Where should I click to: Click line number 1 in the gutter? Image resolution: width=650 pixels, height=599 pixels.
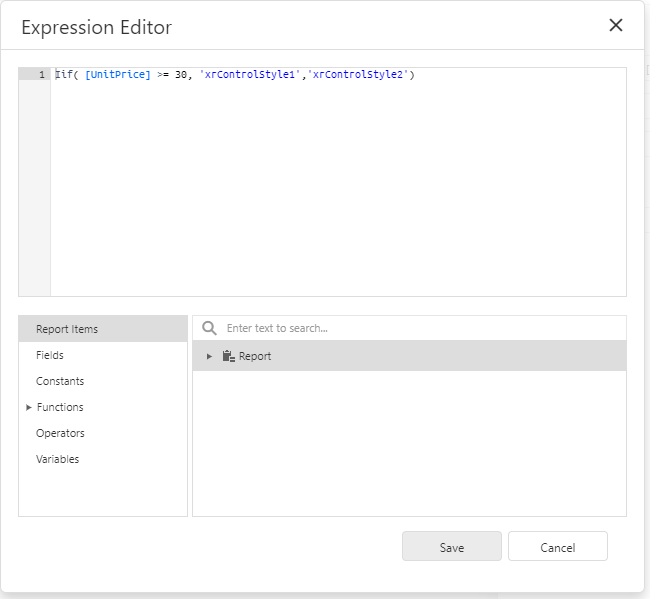coord(41,75)
